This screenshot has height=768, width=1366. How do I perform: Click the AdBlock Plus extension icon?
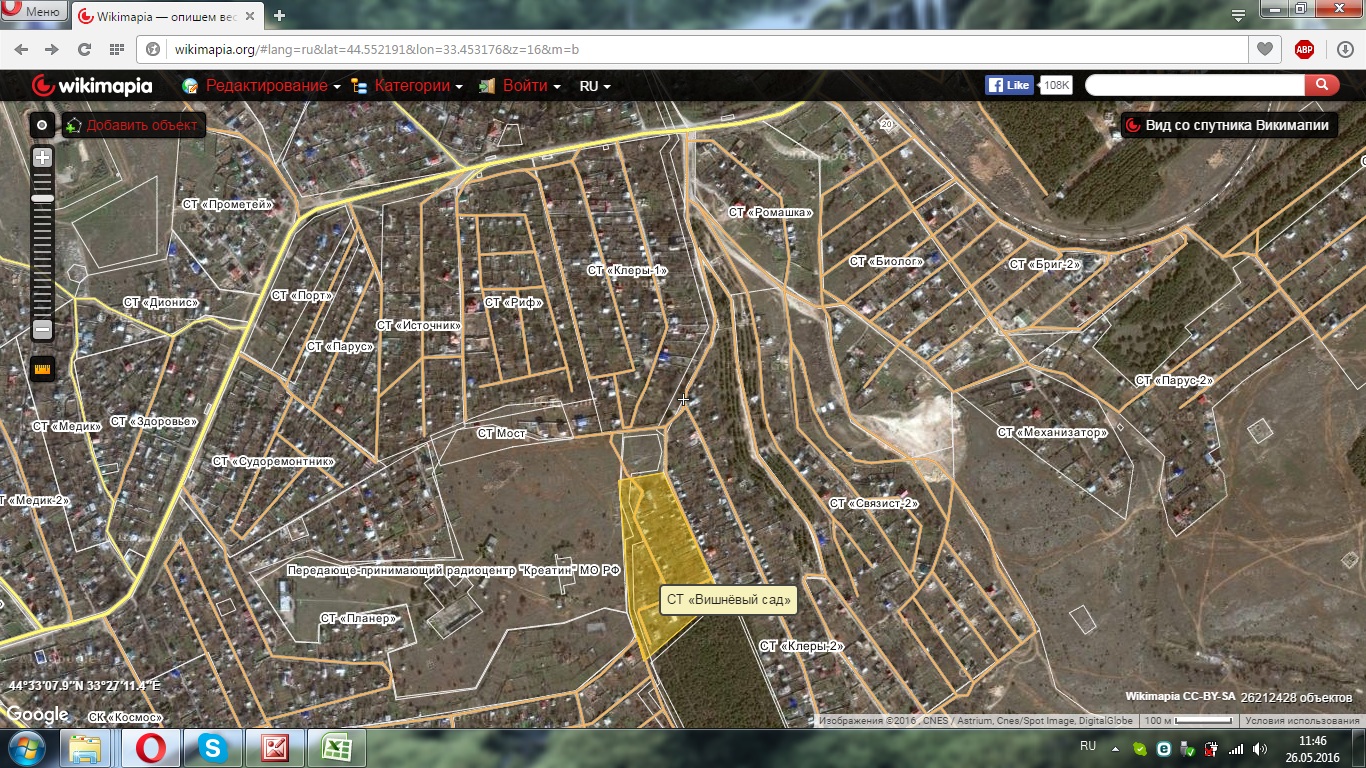1304,49
